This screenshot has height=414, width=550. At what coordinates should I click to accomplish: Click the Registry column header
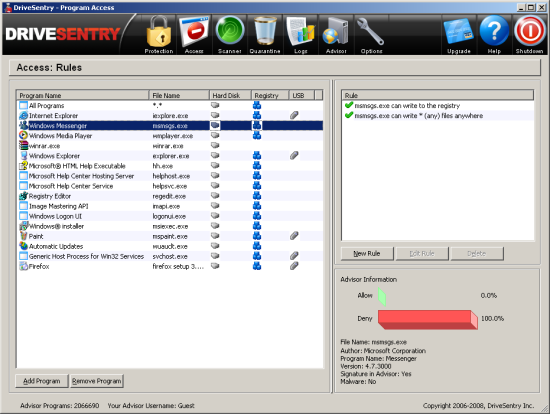point(270,95)
